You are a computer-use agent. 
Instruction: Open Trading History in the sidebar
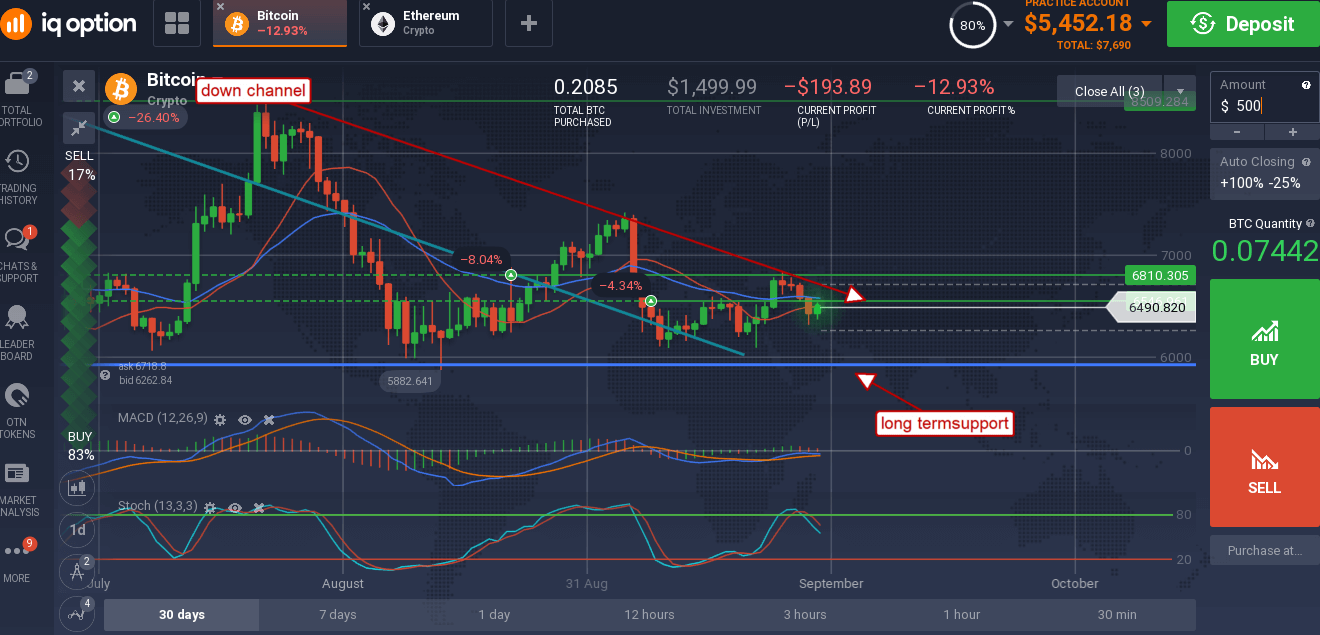point(19,177)
